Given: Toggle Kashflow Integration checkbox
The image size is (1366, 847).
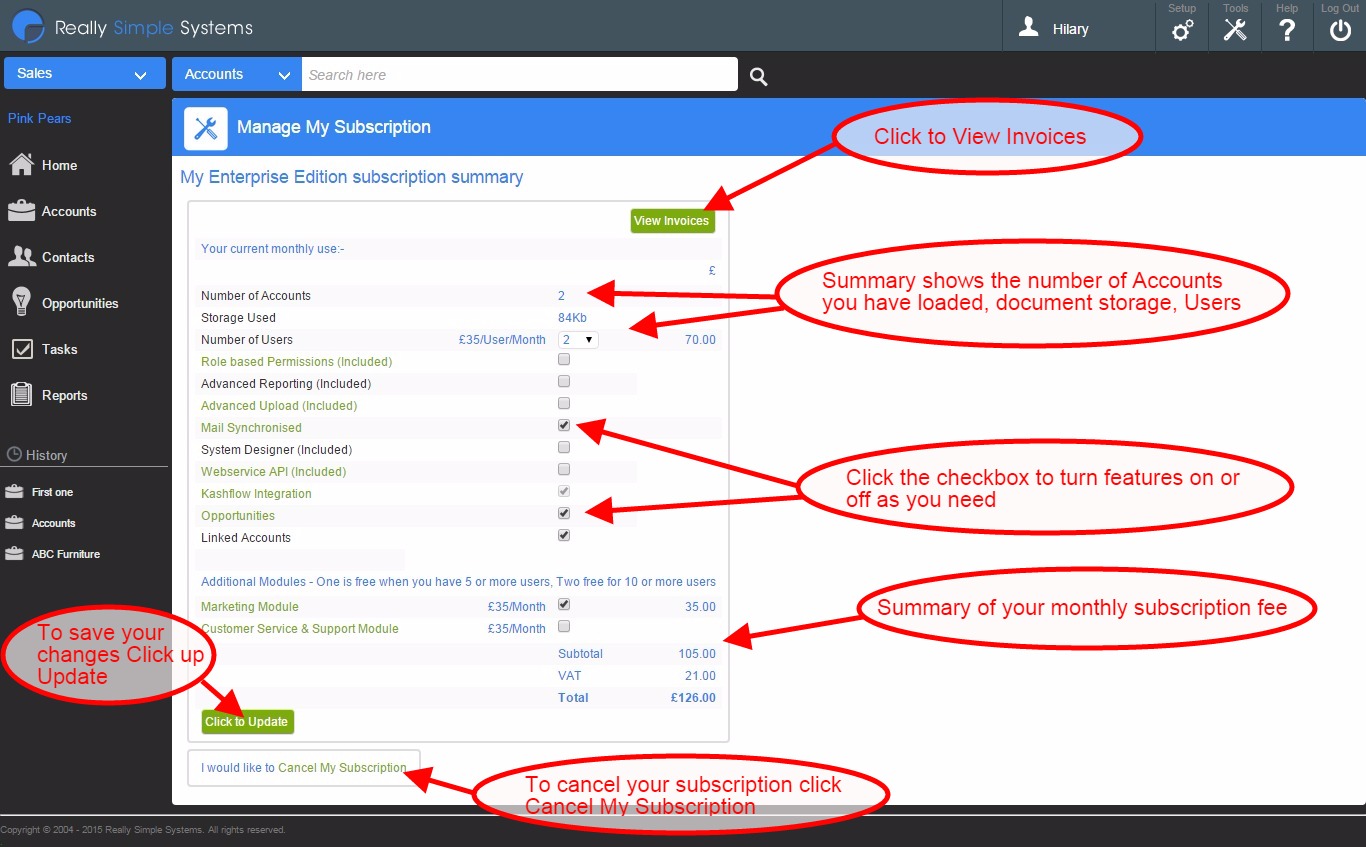Looking at the screenshot, I should tap(564, 491).
